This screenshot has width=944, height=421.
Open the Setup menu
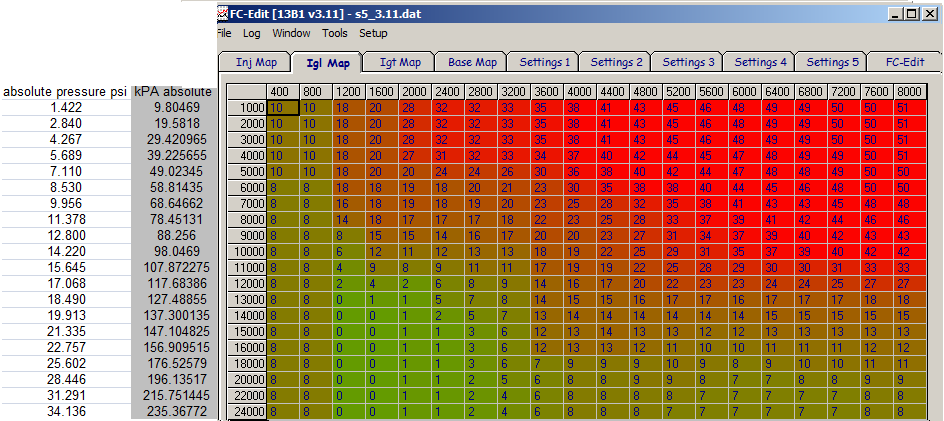coord(373,33)
